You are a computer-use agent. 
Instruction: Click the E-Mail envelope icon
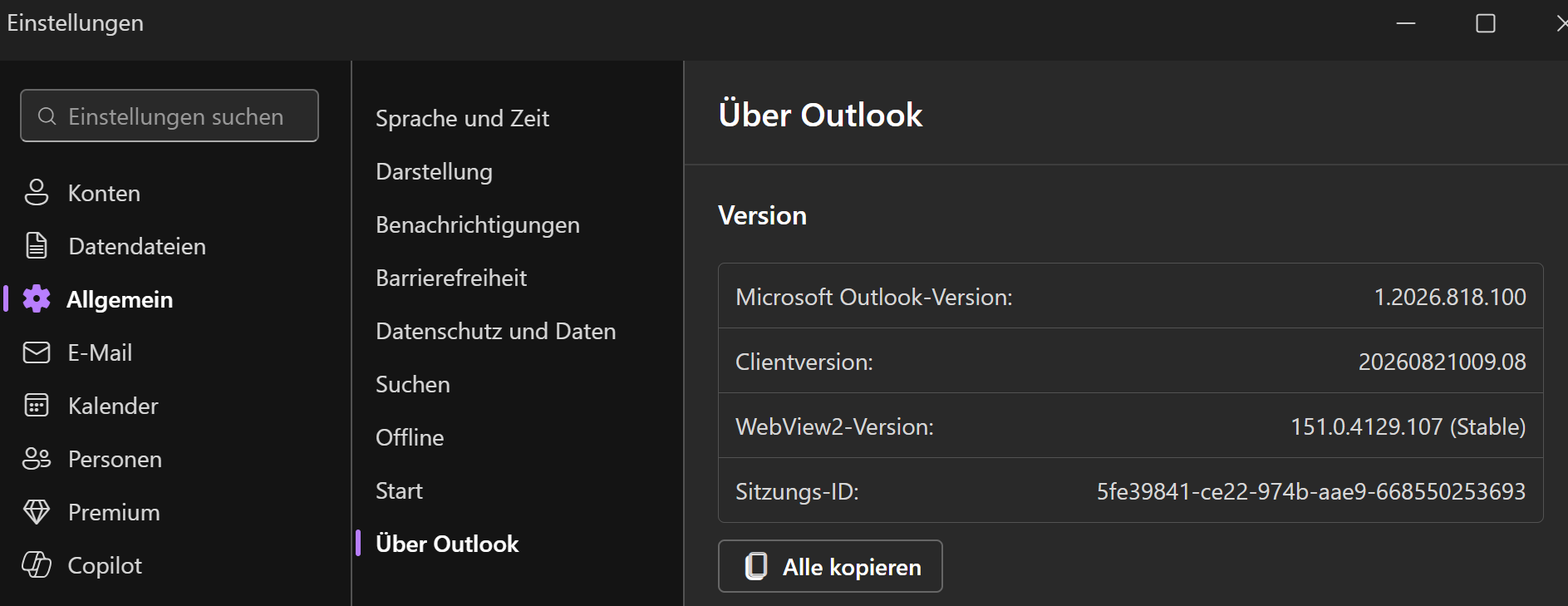[x=37, y=352]
